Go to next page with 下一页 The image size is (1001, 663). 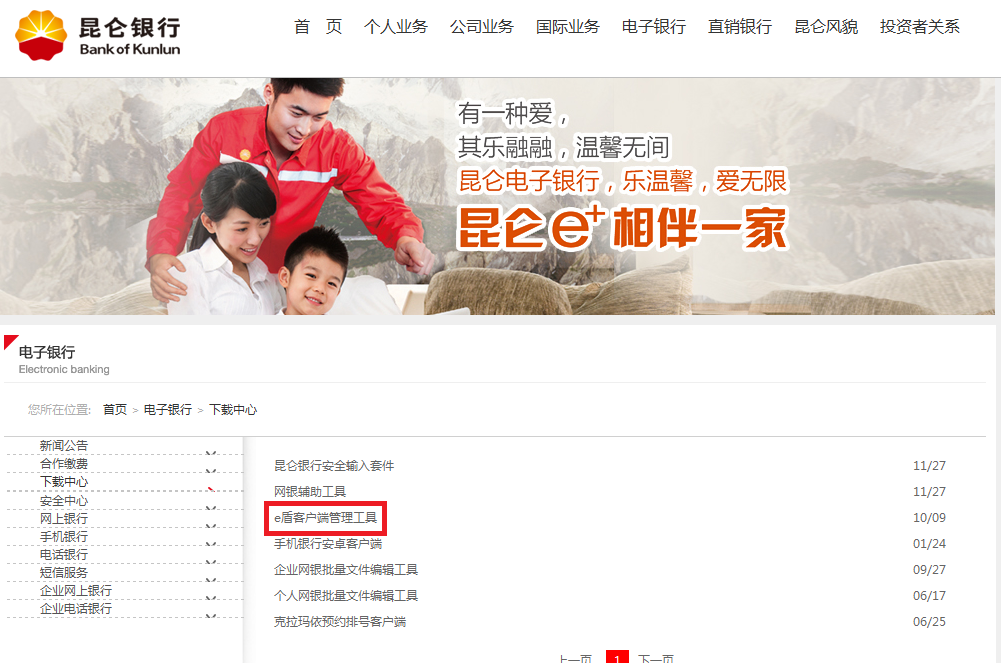coord(656,658)
